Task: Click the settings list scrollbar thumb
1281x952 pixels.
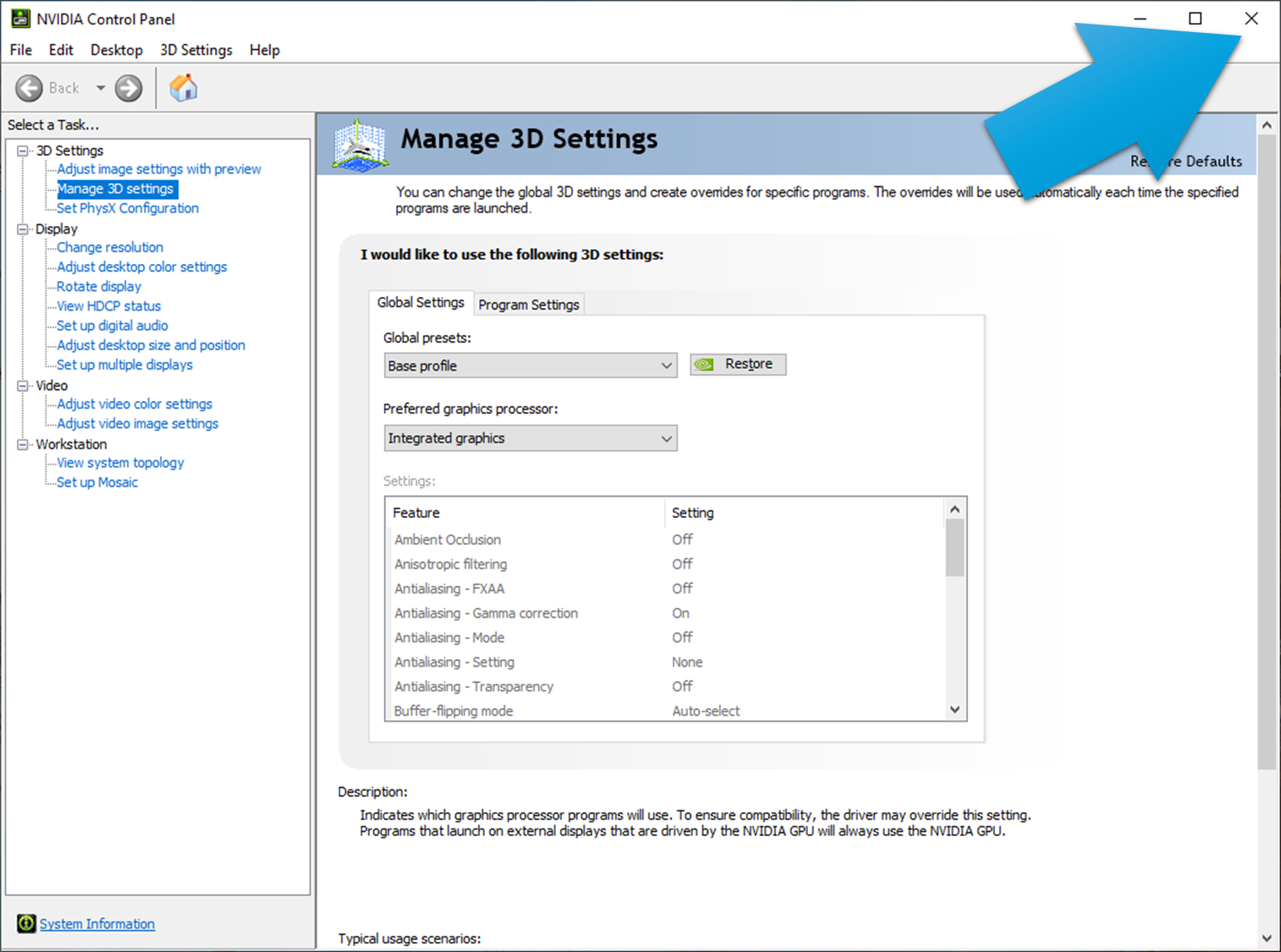Action: tap(955, 548)
